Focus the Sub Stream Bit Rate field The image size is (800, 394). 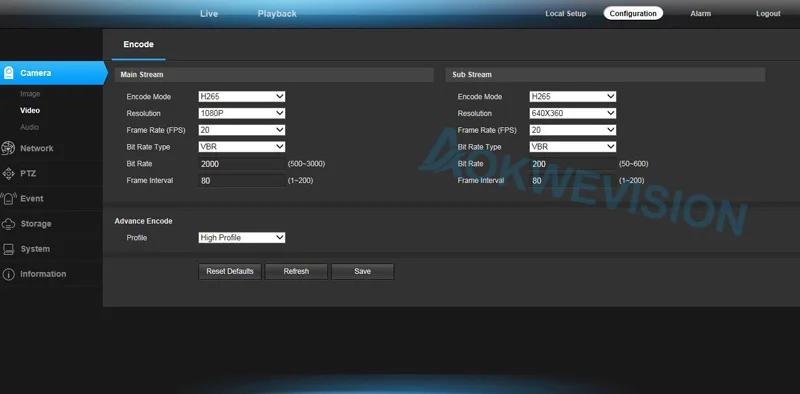coord(572,164)
